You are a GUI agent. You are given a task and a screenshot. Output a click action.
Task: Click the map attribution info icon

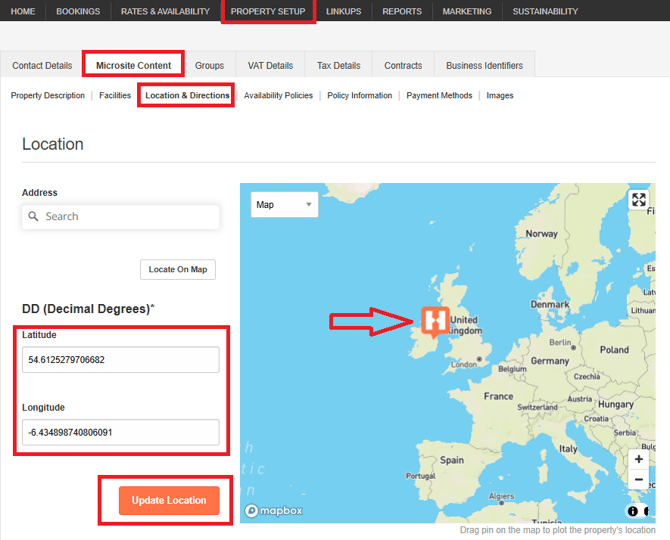(633, 511)
